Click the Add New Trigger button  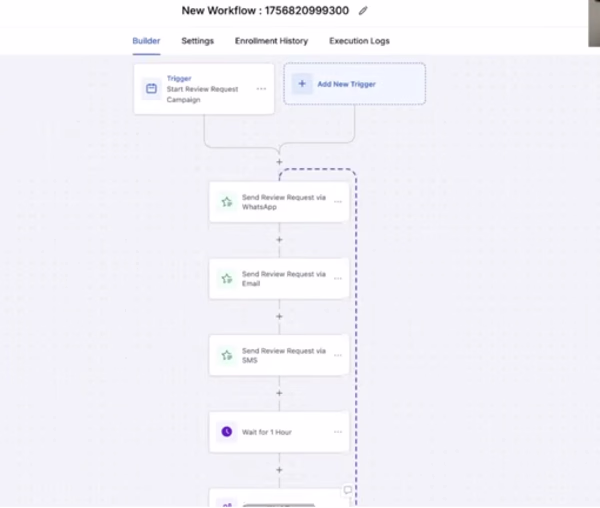pos(355,84)
